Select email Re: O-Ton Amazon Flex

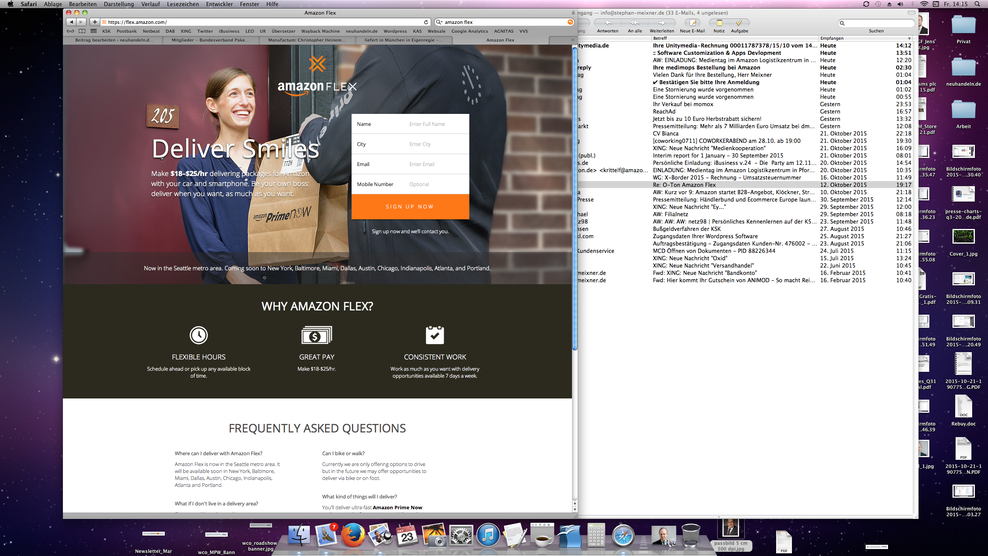745,185
